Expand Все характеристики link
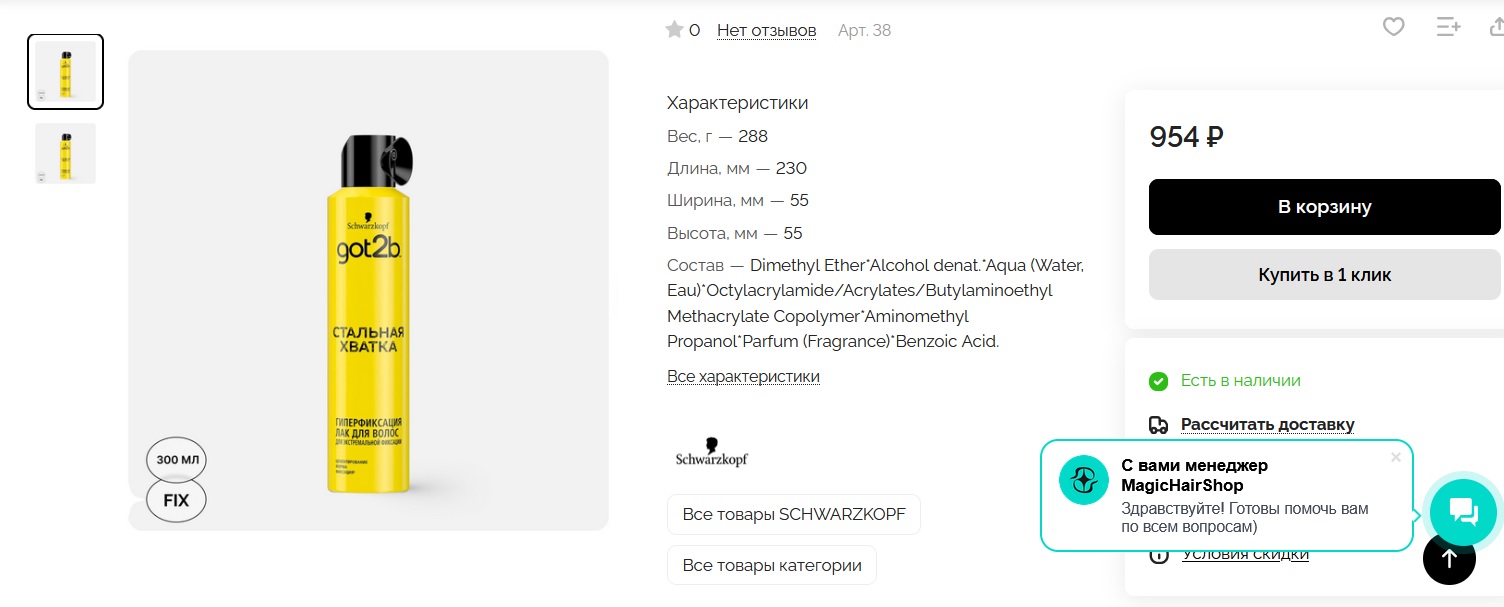This screenshot has height=607, width=1504. (743, 377)
